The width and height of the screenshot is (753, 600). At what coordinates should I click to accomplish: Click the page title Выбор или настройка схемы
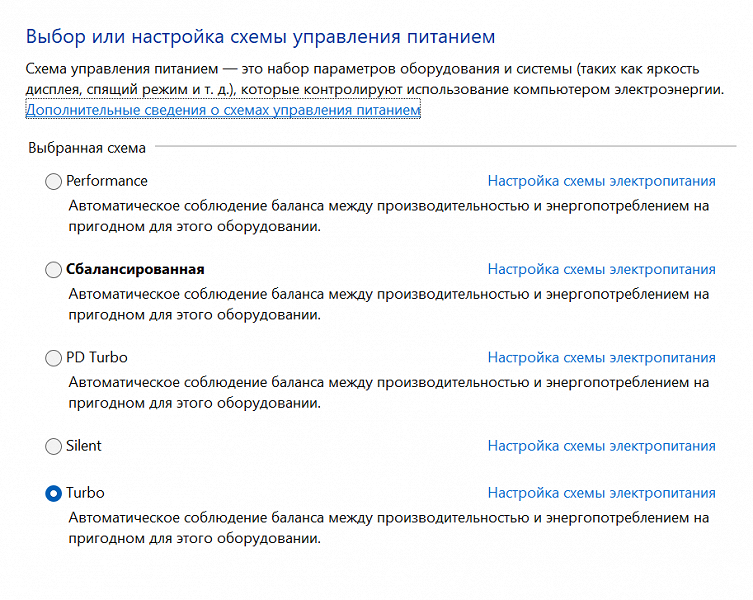click(260, 37)
